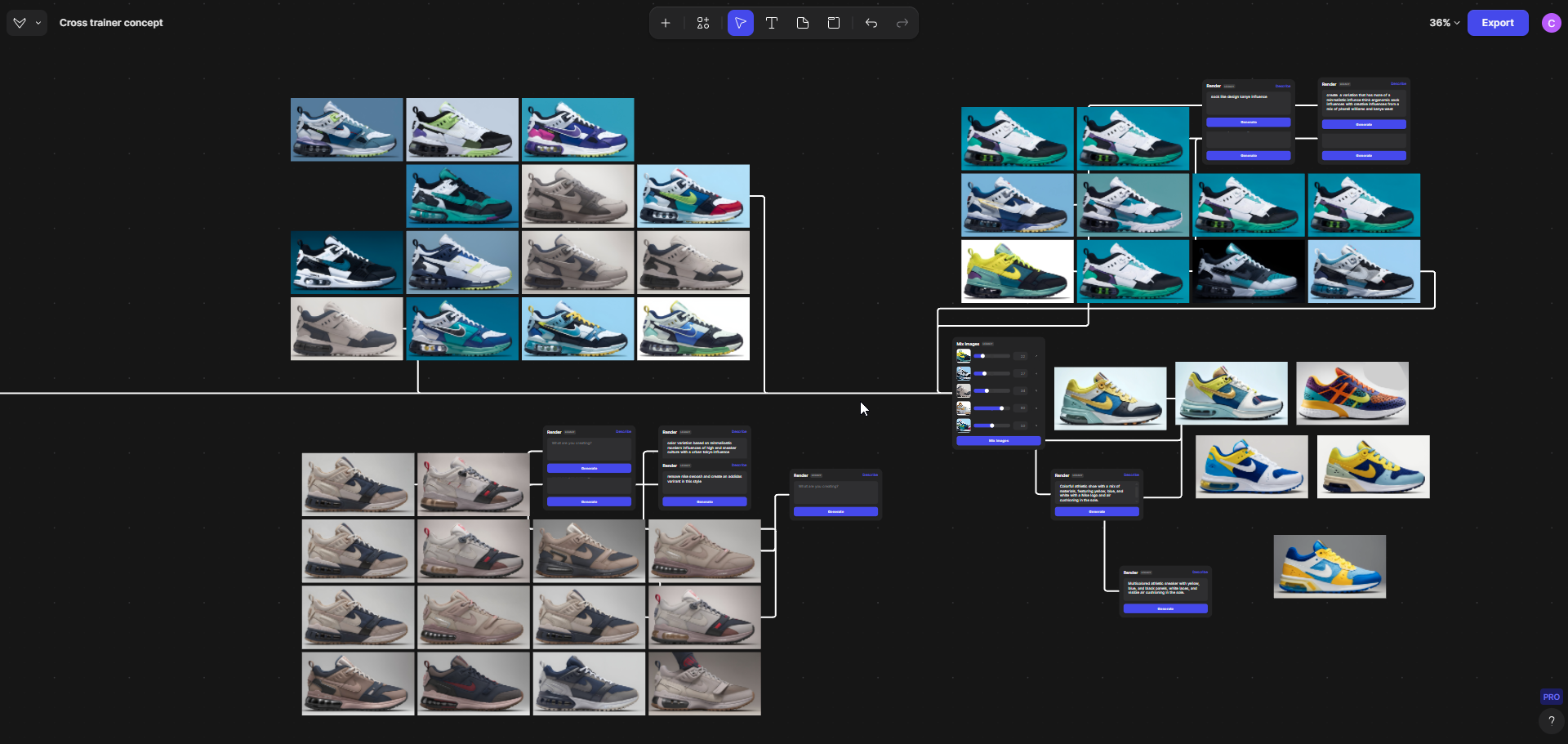The height and width of the screenshot is (744, 1568).
Task: Open the Vizcom logo main menu
Action: 20,23
